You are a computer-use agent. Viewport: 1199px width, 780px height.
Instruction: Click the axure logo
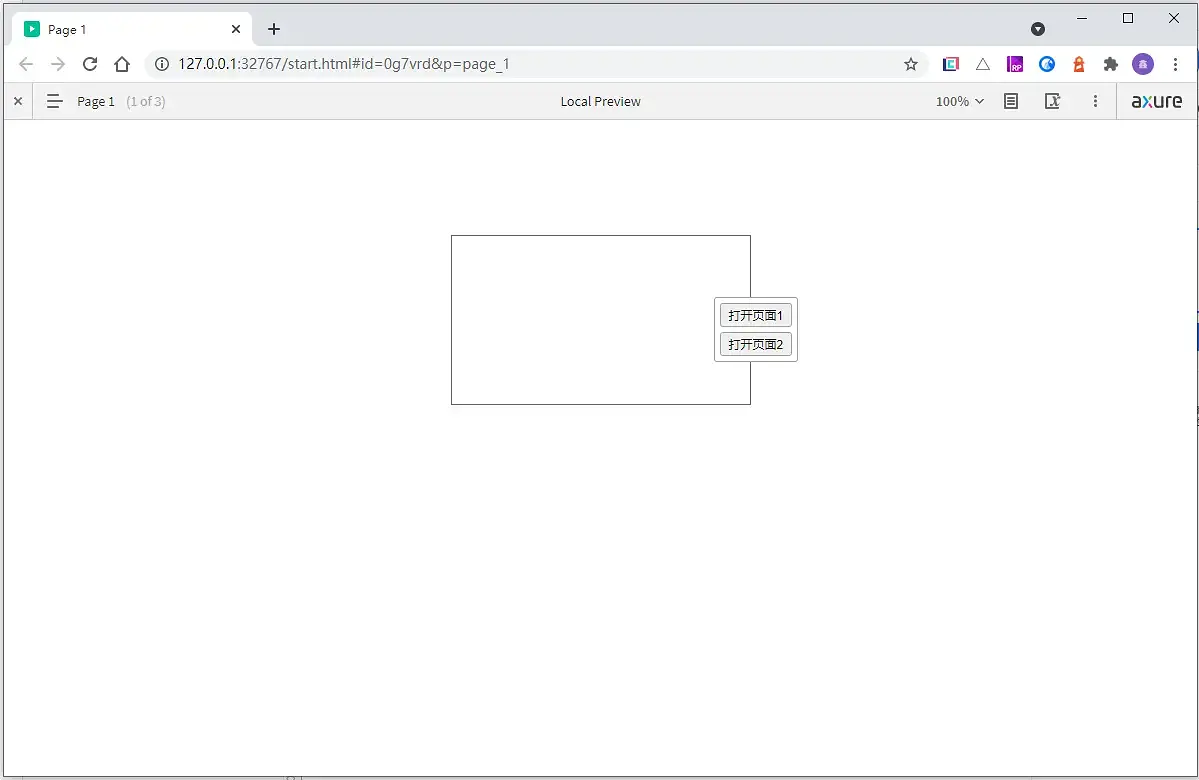(1156, 101)
